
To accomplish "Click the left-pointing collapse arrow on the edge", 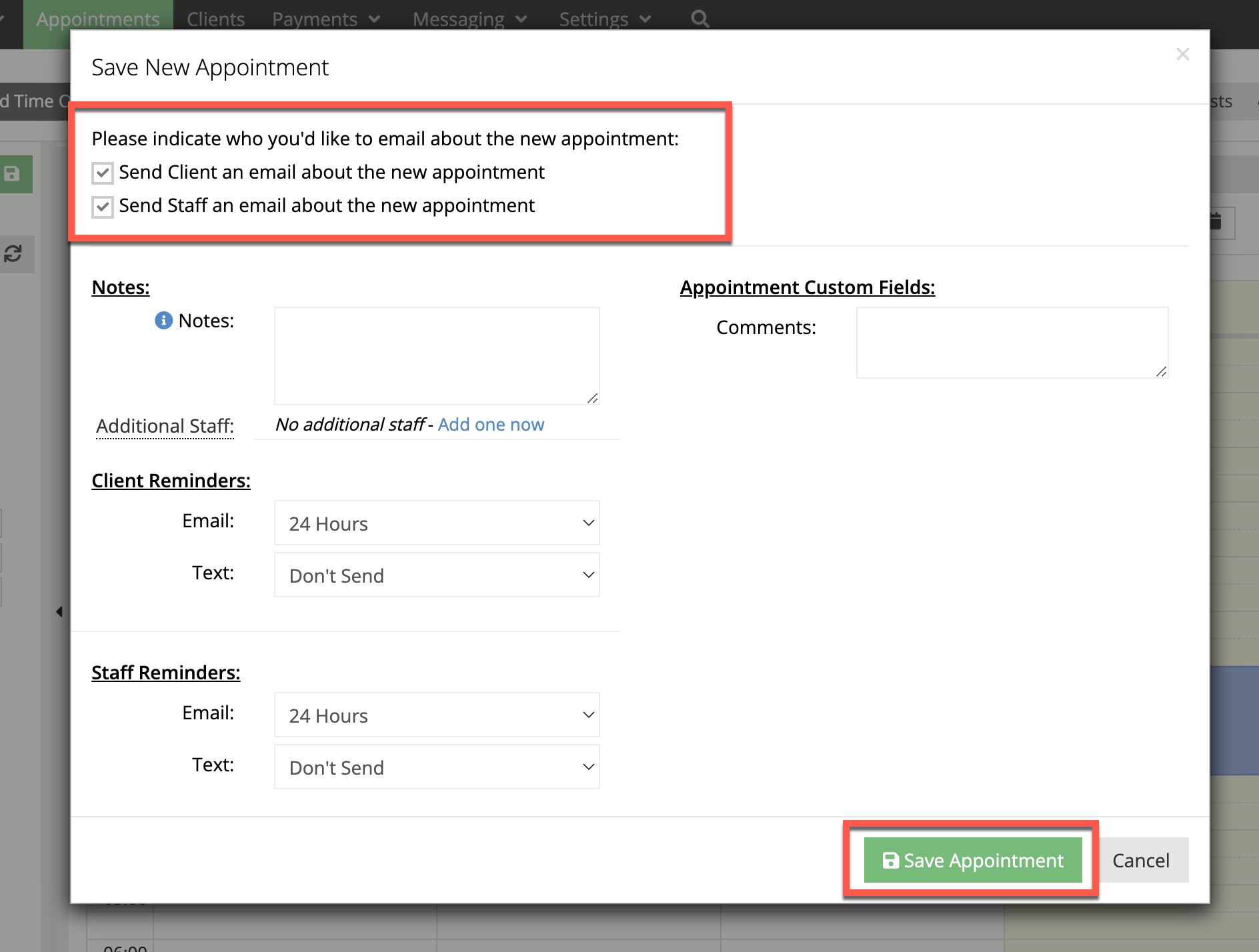I will tap(59, 611).
